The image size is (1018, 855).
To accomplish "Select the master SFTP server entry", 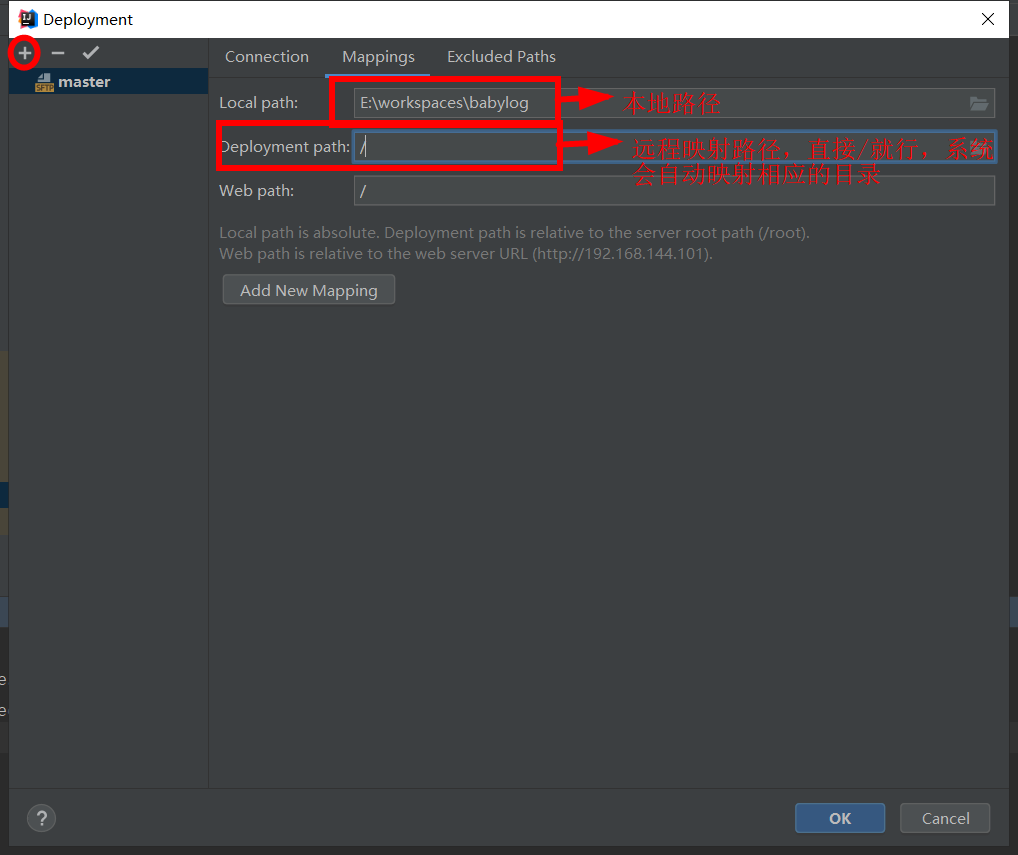I will tap(84, 81).
